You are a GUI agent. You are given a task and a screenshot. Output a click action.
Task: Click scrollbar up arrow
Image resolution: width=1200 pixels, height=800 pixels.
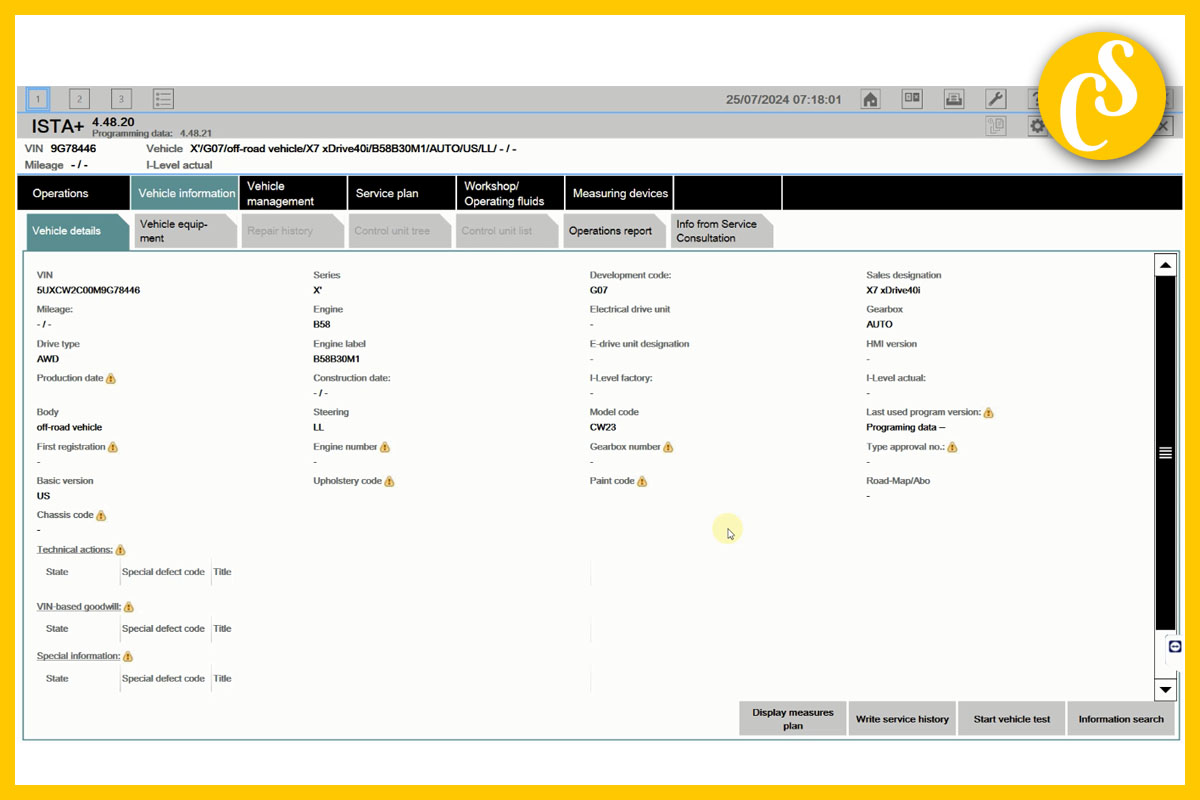click(x=1165, y=266)
